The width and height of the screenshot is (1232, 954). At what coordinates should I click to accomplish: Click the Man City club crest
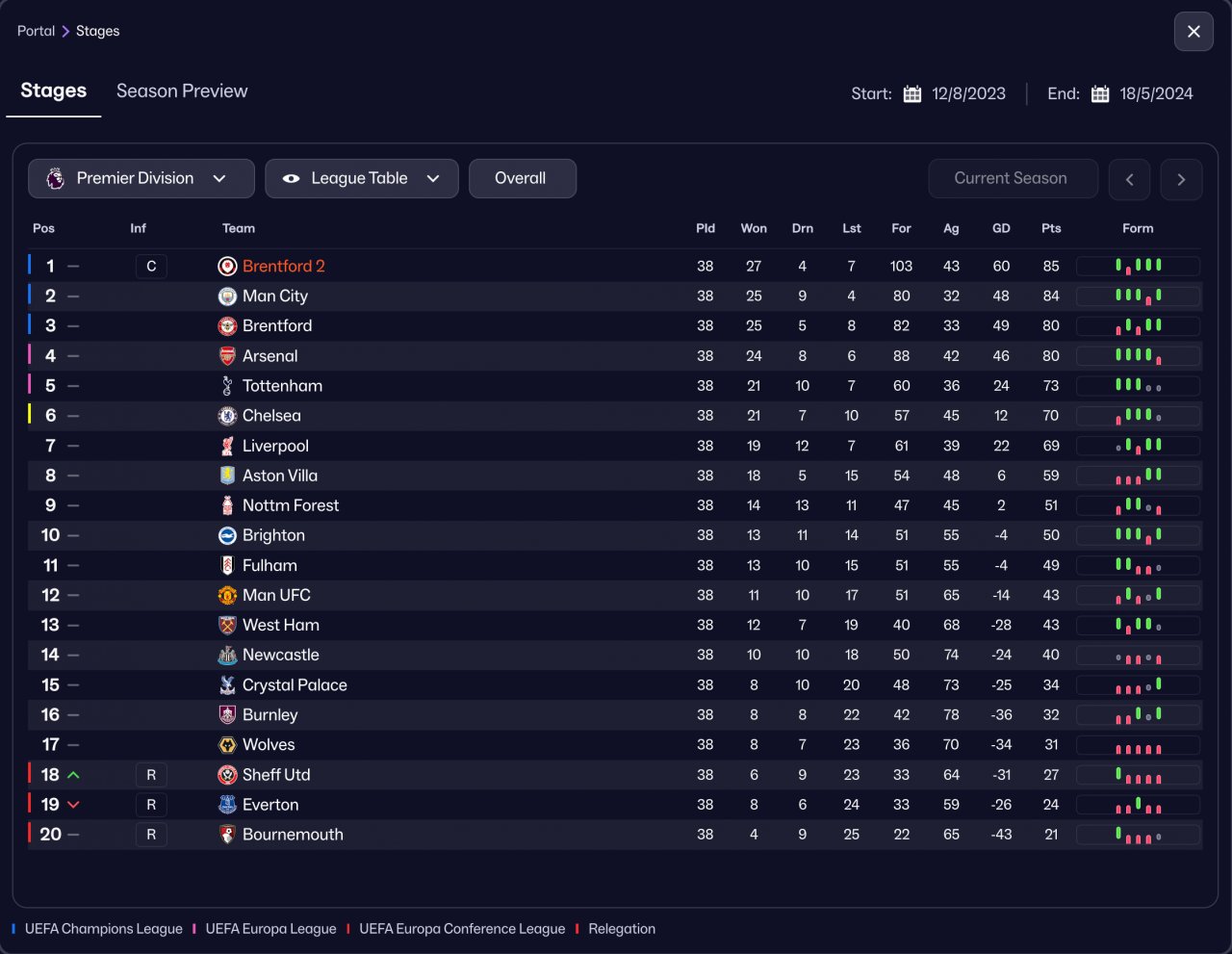pyautogui.click(x=227, y=297)
